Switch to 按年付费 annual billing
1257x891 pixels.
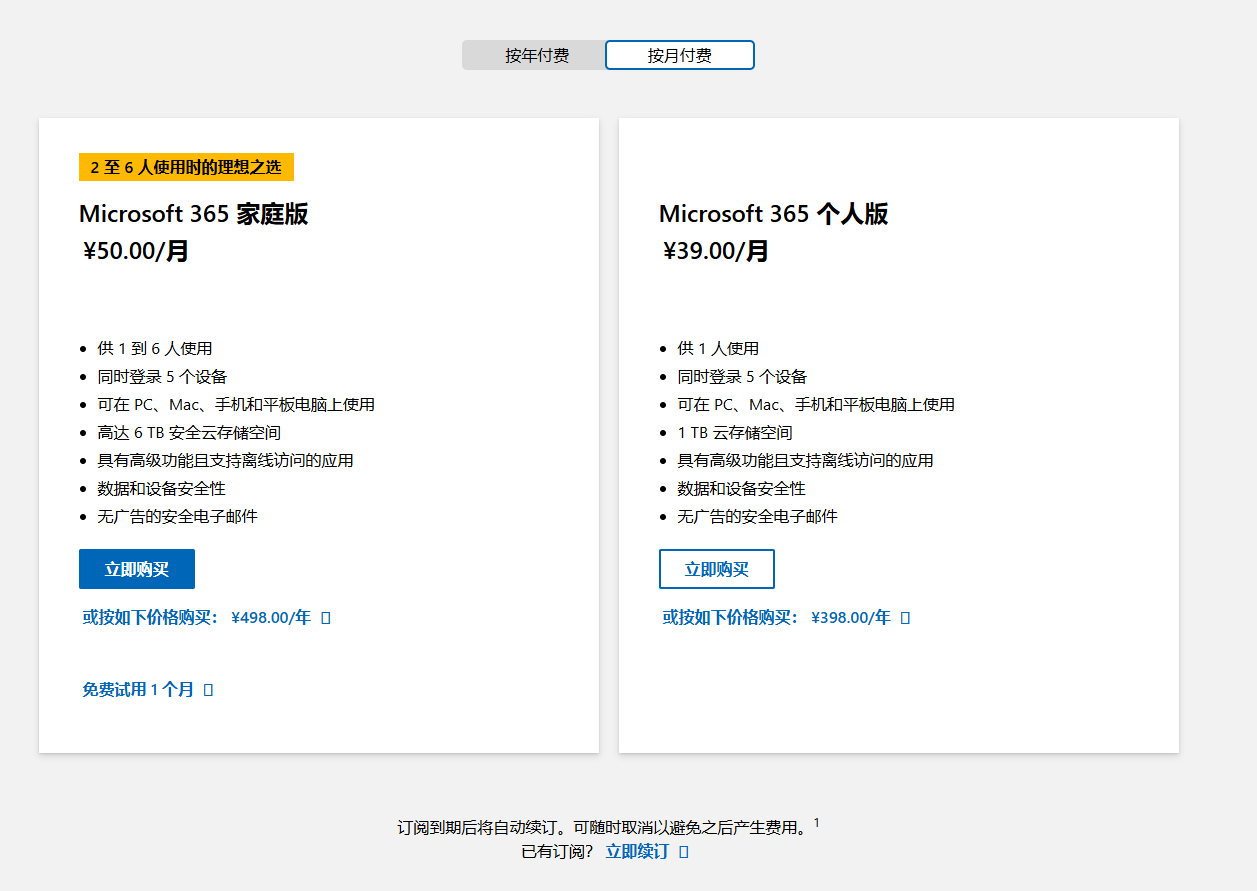coord(535,55)
